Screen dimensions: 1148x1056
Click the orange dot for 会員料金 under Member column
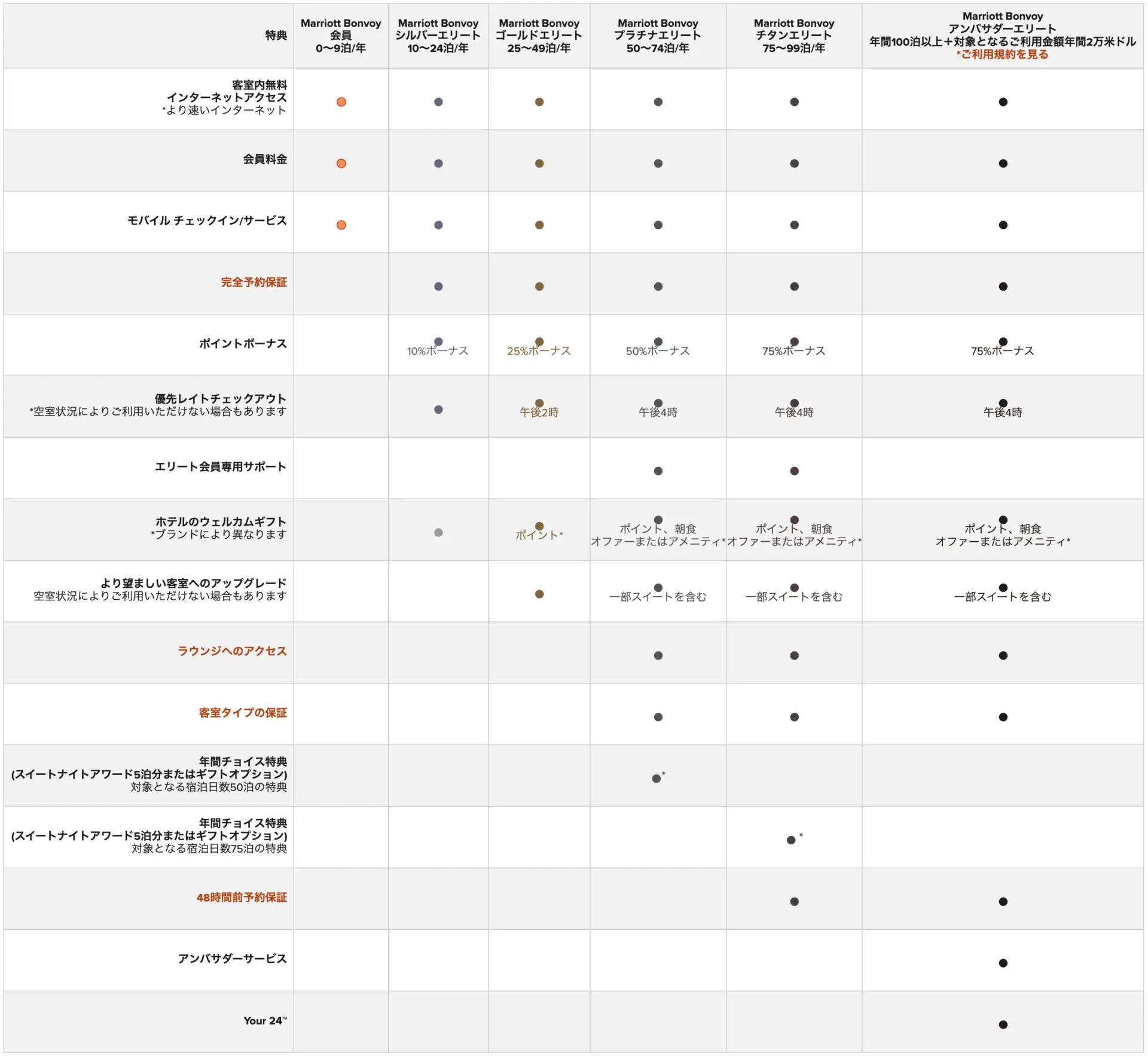tap(341, 163)
